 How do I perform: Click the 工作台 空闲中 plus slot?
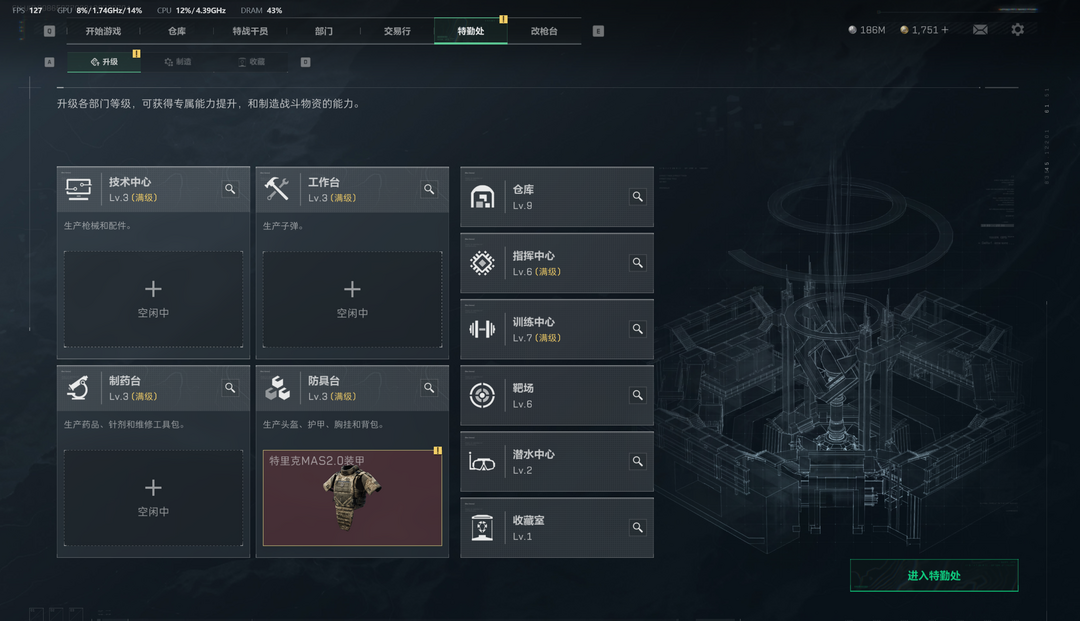(352, 299)
